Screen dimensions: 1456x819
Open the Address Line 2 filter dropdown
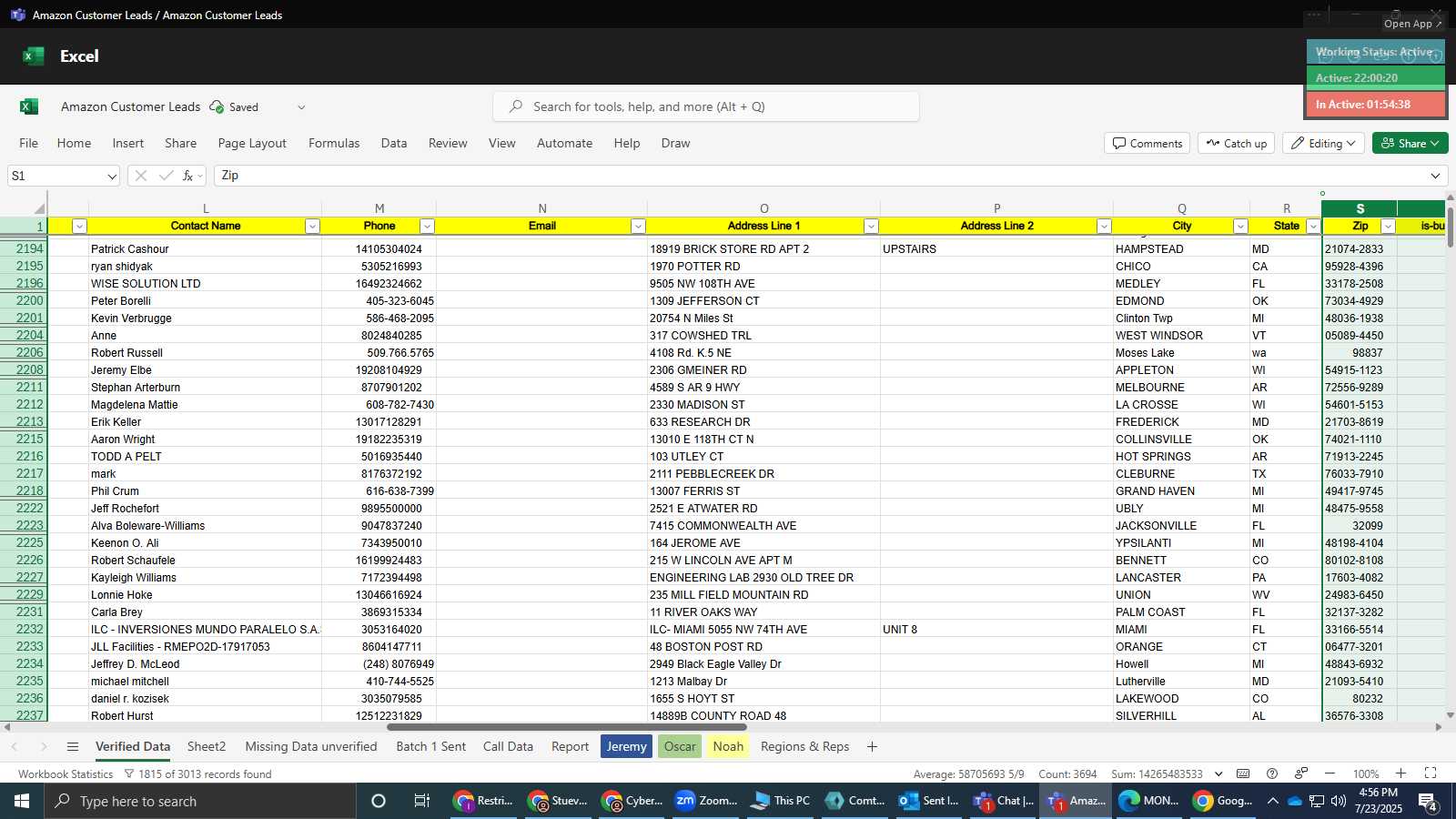1104,226
